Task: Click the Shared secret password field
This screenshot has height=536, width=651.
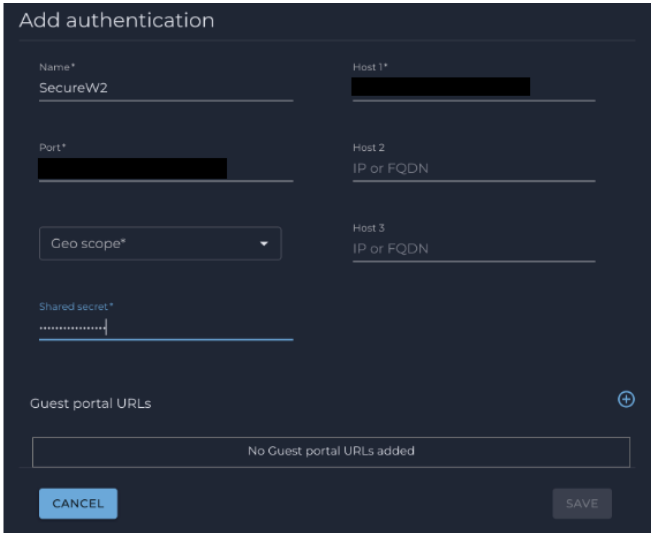Action: point(166,328)
